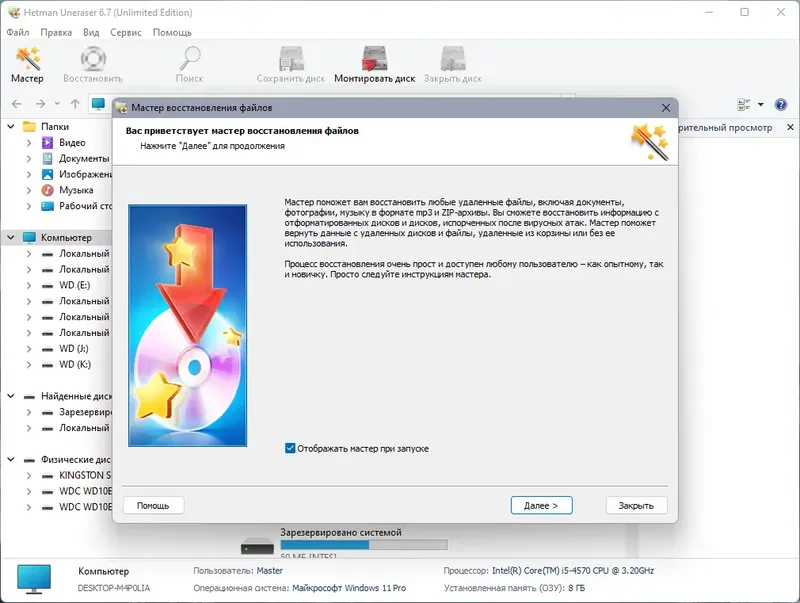Click the DESKTOP-M4P0LIA computer name
Image resolution: width=800 pixels, height=603 pixels.
[x=114, y=588]
